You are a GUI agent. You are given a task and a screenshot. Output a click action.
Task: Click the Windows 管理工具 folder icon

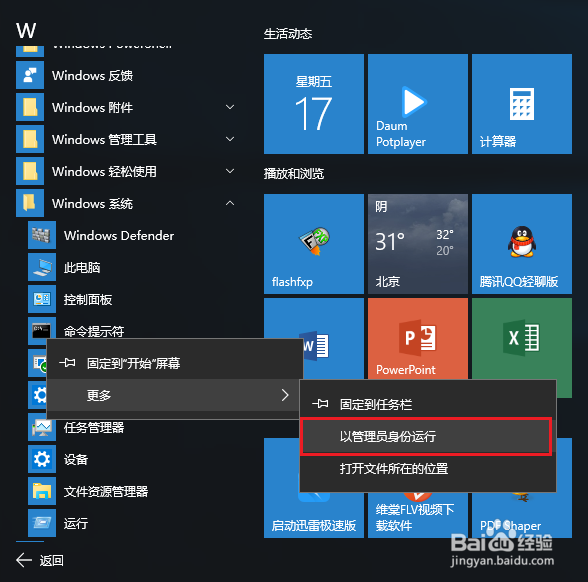point(30,139)
